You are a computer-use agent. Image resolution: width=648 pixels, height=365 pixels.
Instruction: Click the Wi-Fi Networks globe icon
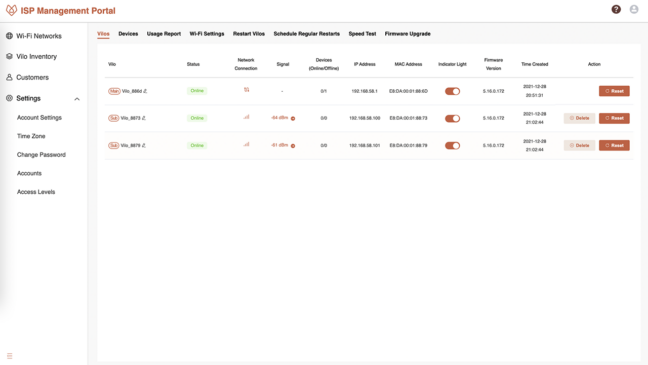click(9, 36)
